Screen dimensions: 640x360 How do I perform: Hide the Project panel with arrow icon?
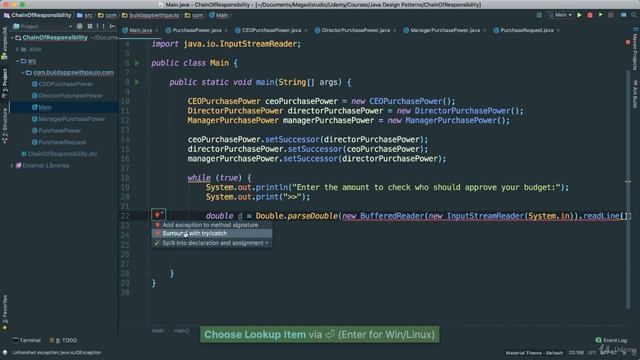[x=113, y=26]
